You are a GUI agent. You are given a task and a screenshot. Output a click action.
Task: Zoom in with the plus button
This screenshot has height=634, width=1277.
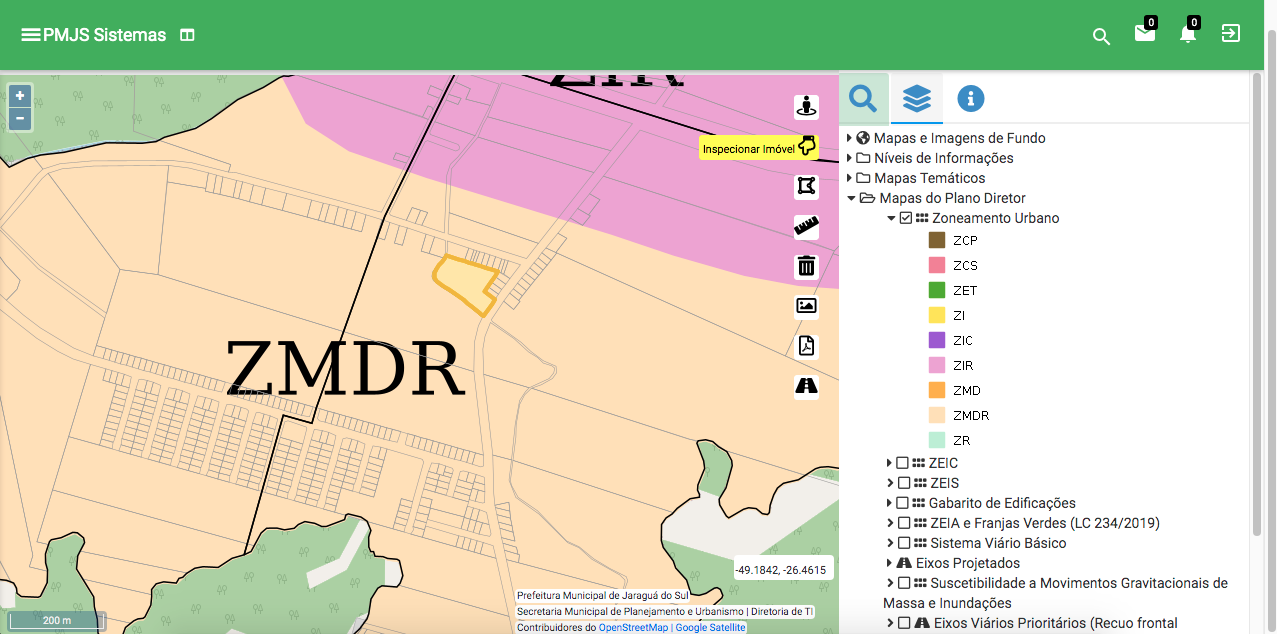19,95
